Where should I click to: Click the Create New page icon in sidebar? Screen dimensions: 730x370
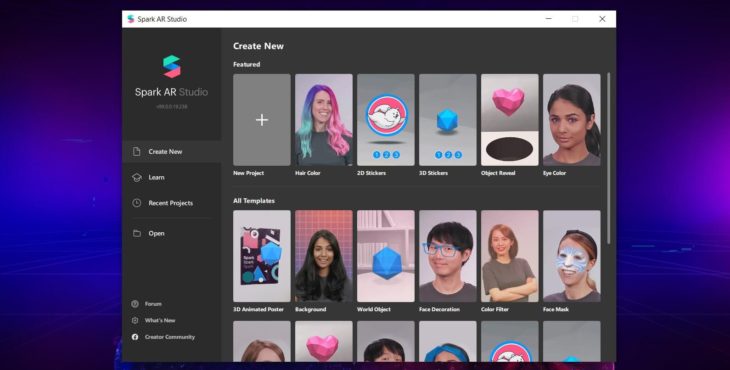[136, 152]
